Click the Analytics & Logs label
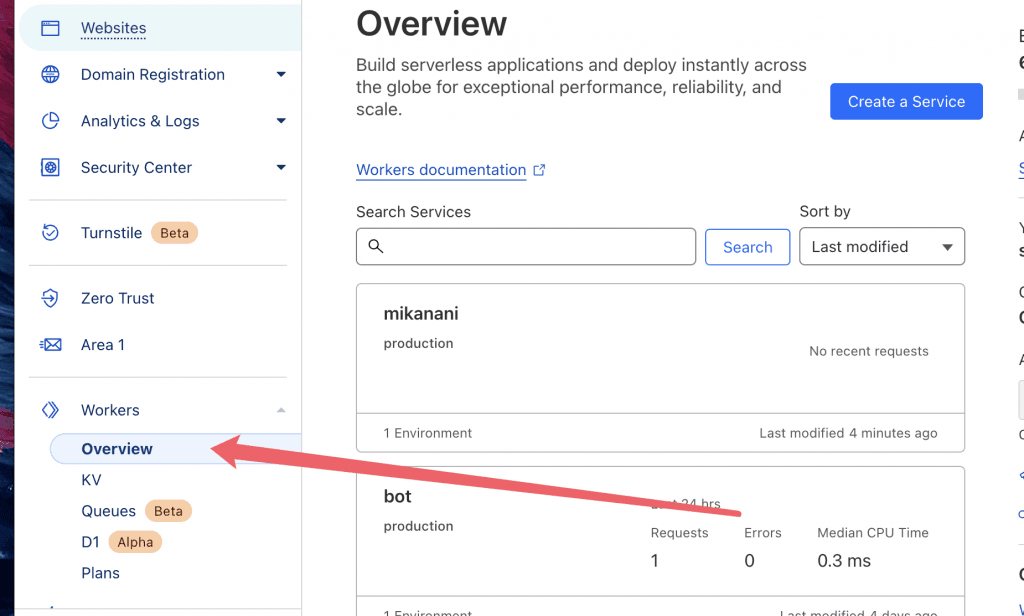1024x616 pixels. pyautogui.click(x=140, y=121)
